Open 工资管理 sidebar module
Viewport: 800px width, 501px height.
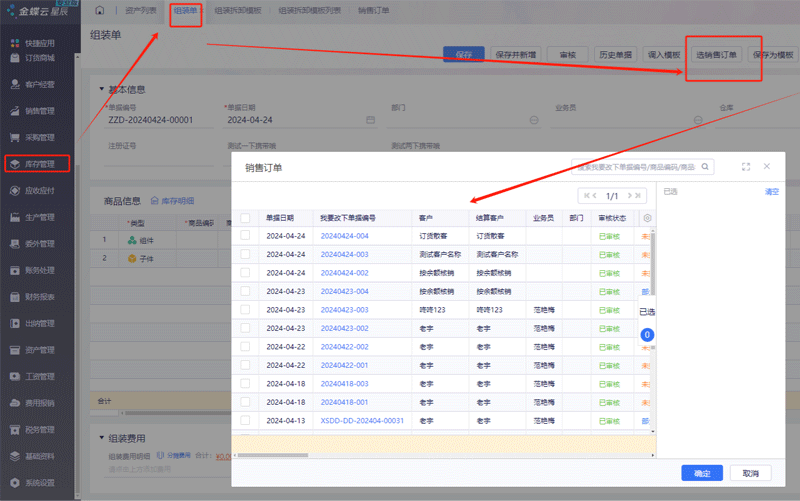[33, 377]
